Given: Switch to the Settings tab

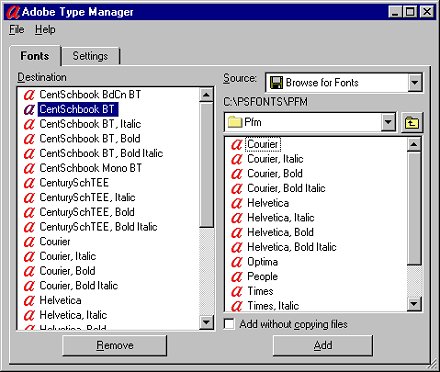Looking at the screenshot, I should click(90, 56).
